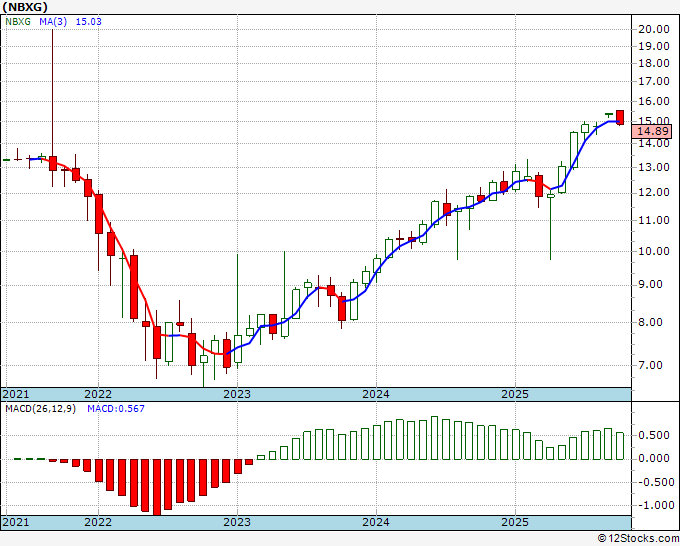Screen dimensions: 680x546
Task: Click the 11.00 price axis label
Action: pyautogui.click(x=654, y=220)
